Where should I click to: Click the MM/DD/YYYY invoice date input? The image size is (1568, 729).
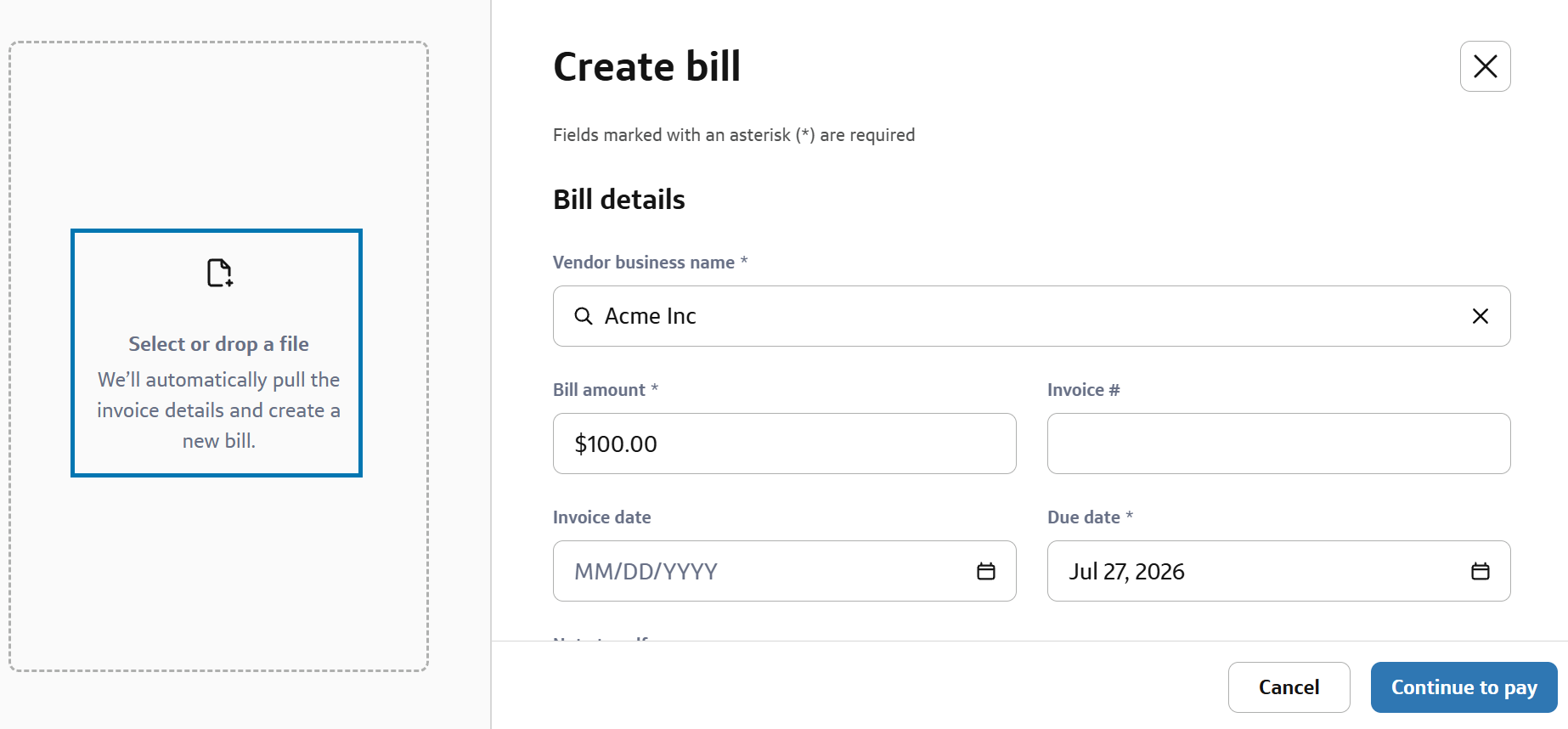pyautogui.click(x=784, y=571)
